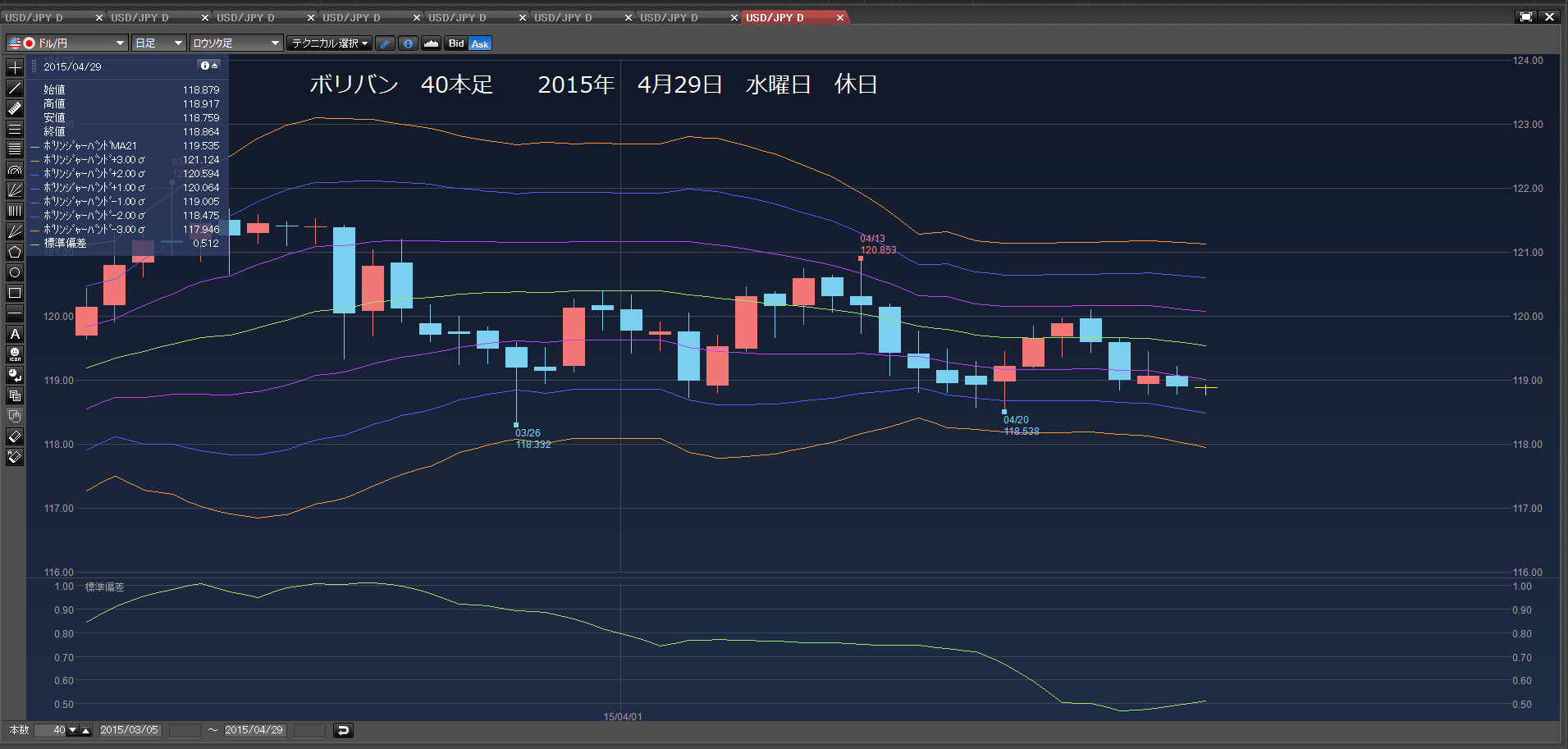The image size is (1568, 749).
Task: Collapse the data info panel with the i toggle
Action: (x=209, y=66)
